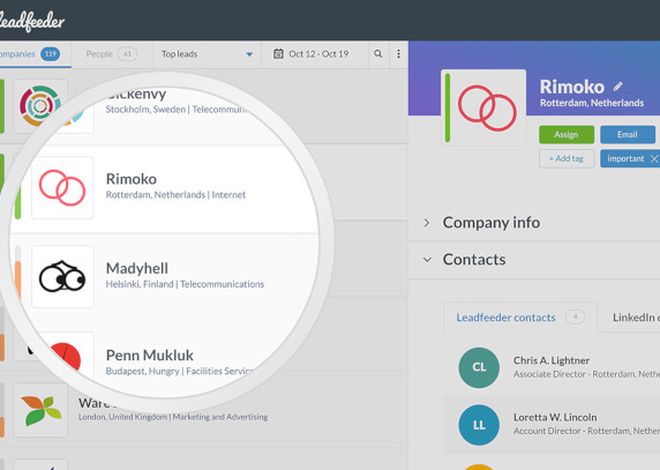The height and width of the screenshot is (470, 660).
Task: Click the + Add tag button
Action: [x=567, y=159]
